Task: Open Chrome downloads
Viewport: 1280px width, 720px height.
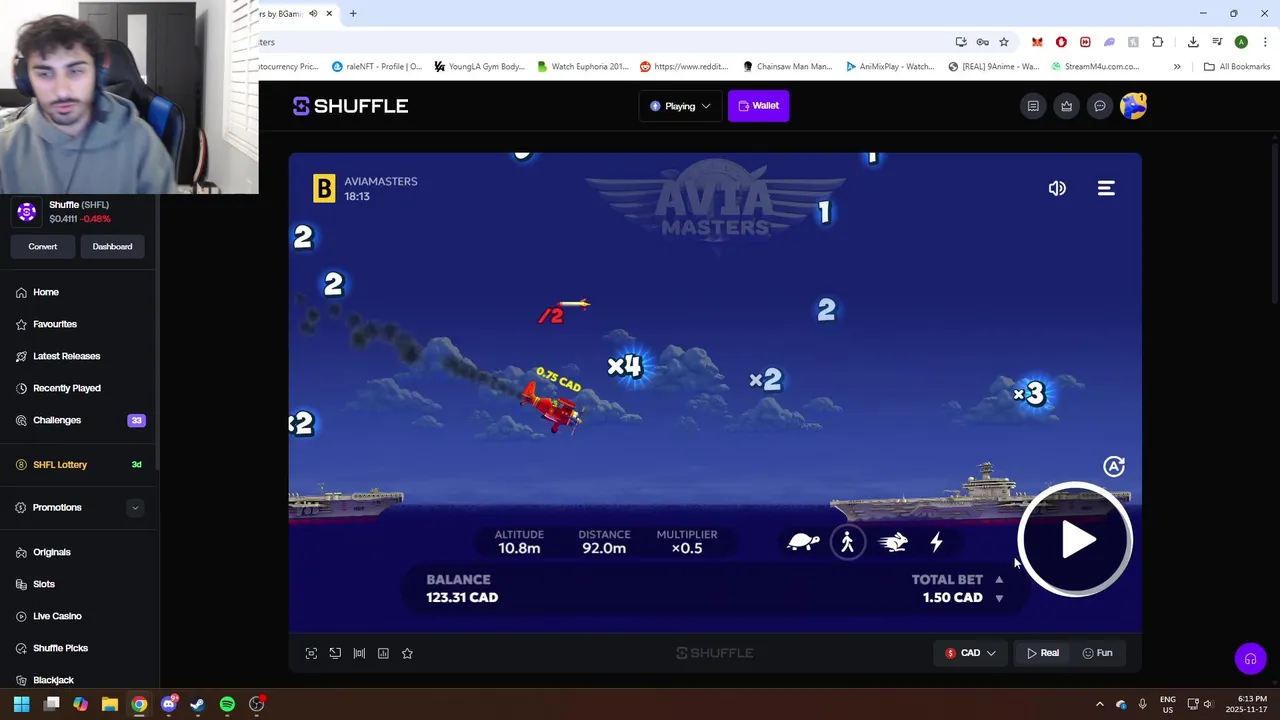Action: click(1193, 42)
